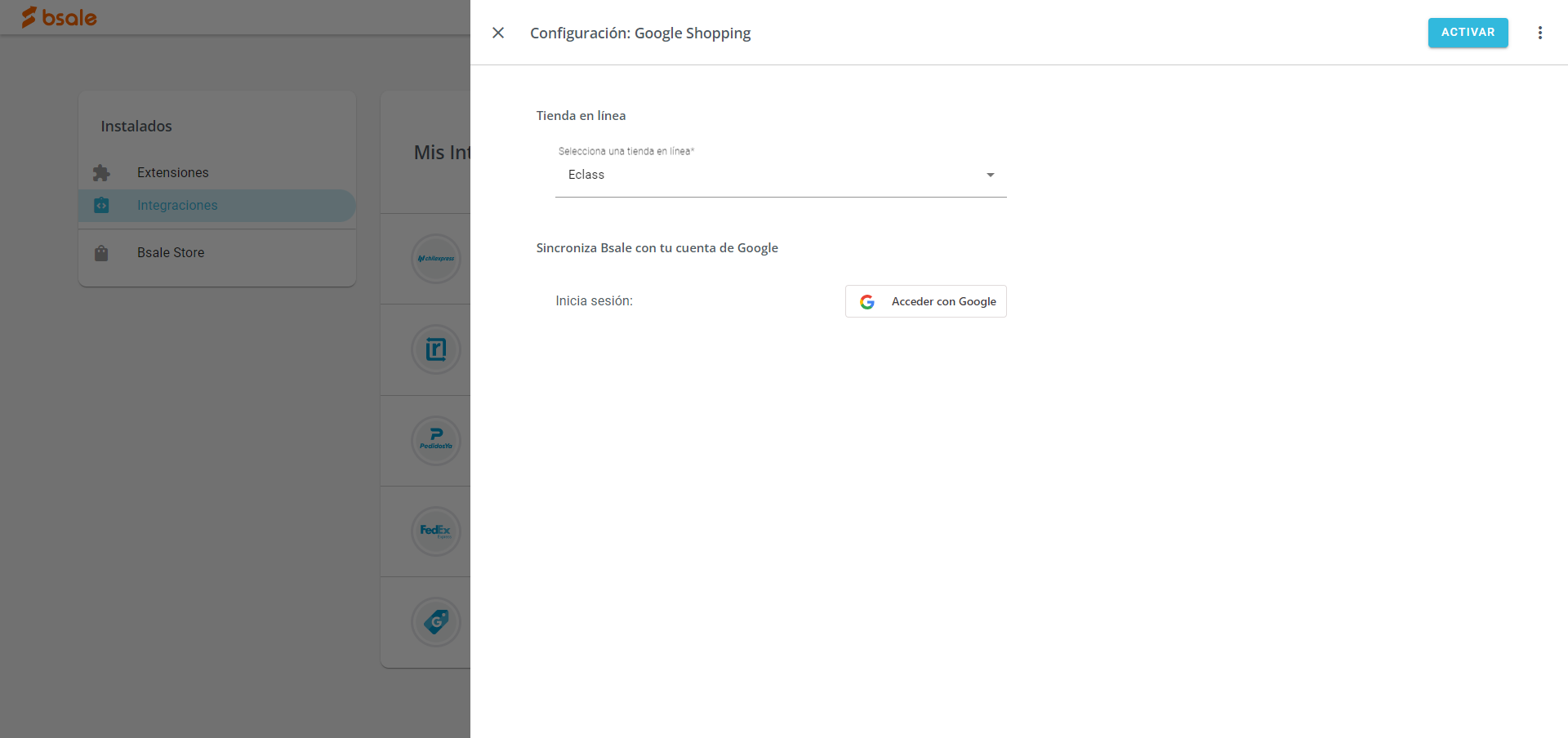
Task: Click the 'Selecciona una tienda en línea' label
Action: click(x=626, y=151)
